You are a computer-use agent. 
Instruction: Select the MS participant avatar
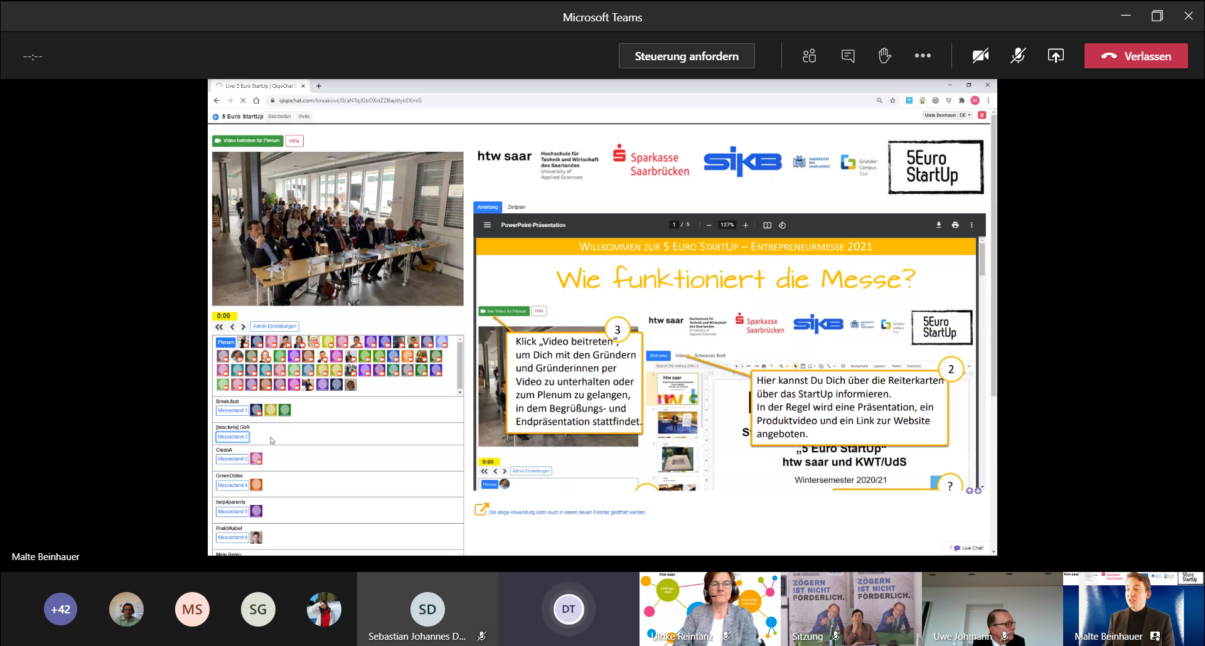click(192, 609)
